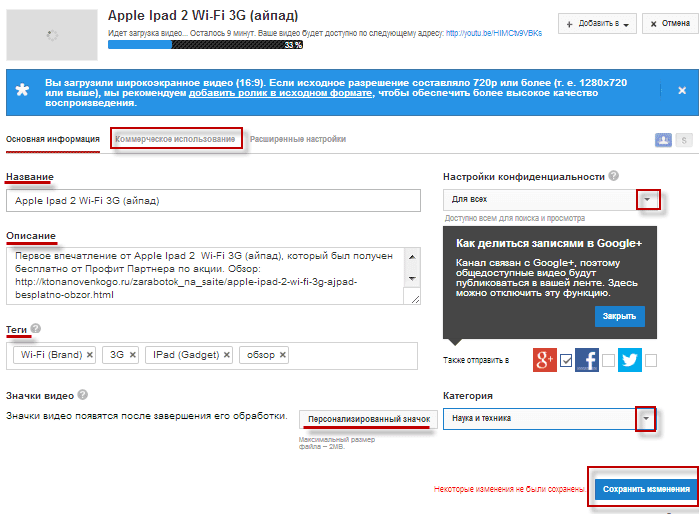This screenshot has height=514, width=699.
Task: Open the youtu.be video address link
Action: [x=494, y=33]
